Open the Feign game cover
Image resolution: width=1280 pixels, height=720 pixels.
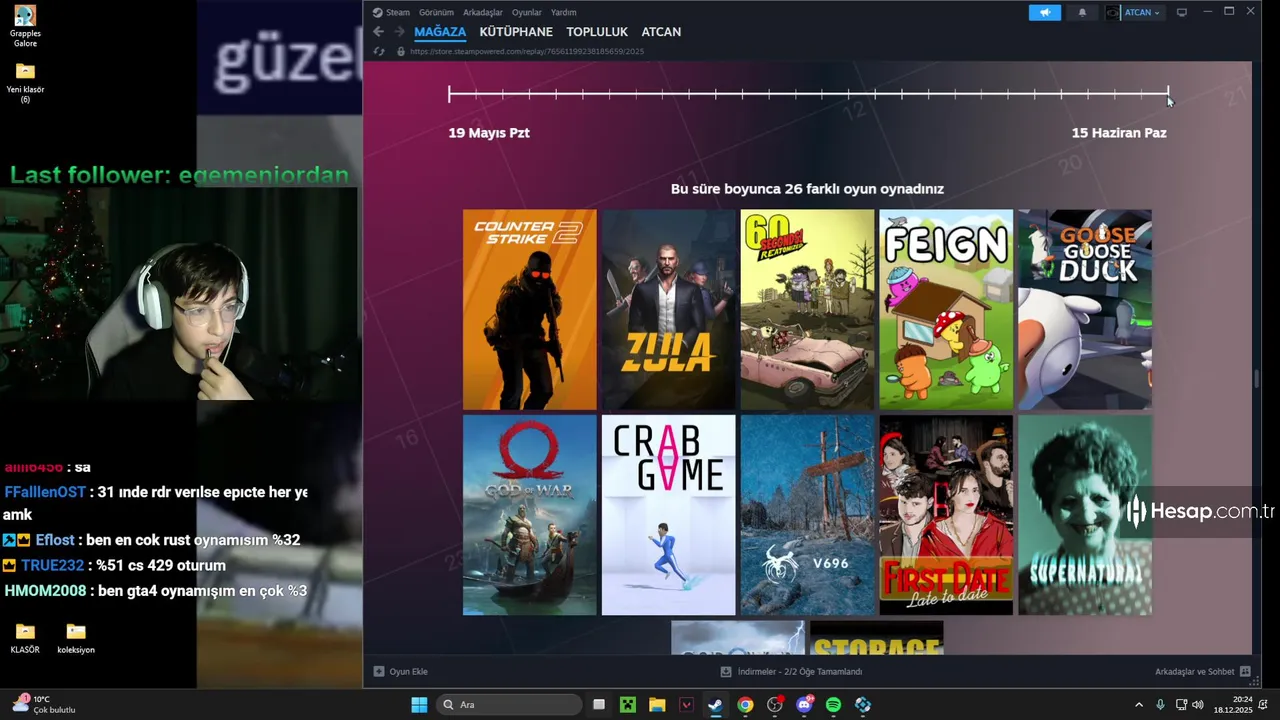[x=946, y=309]
